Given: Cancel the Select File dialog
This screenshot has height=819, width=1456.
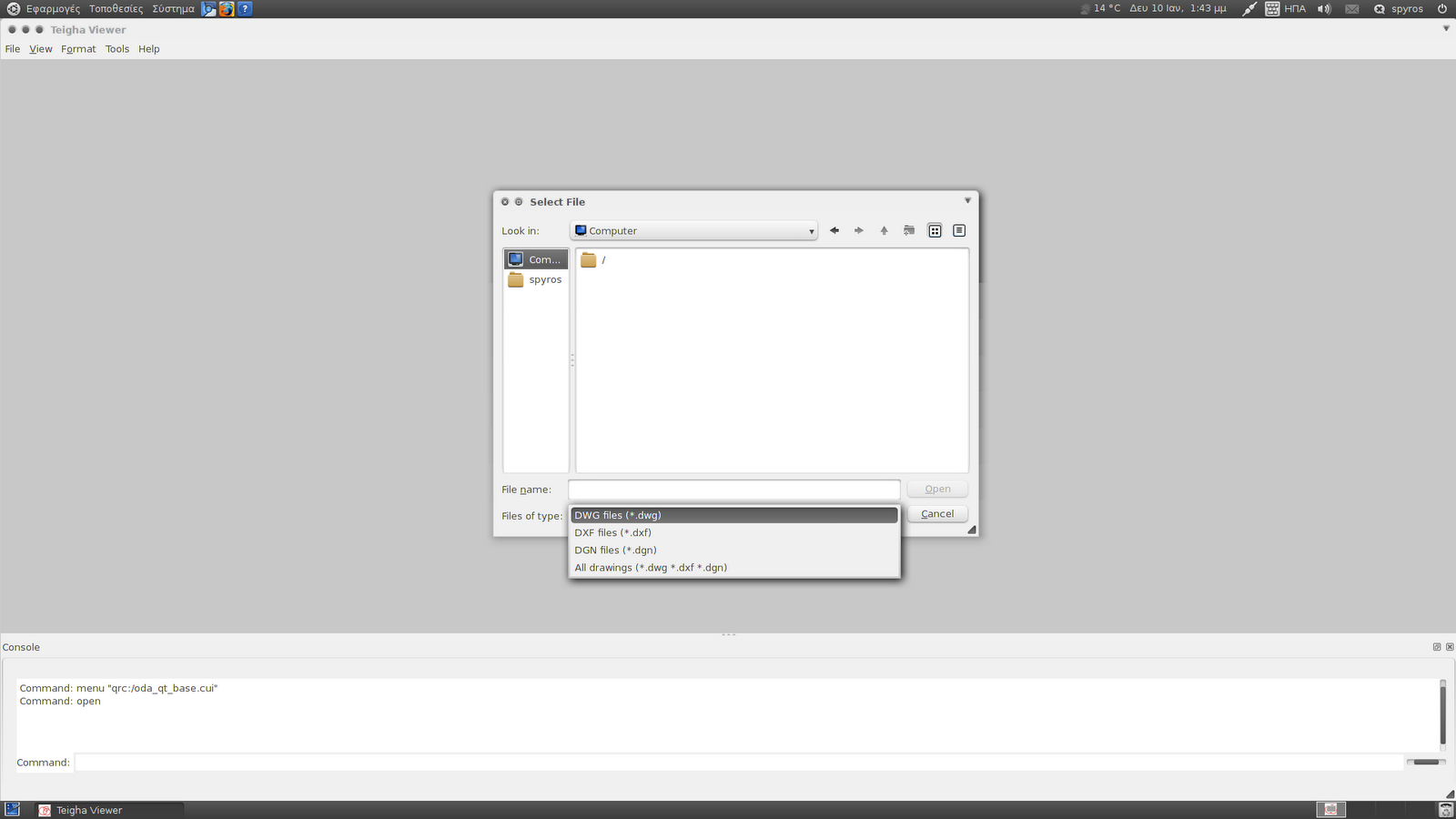Looking at the screenshot, I should pos(936,513).
